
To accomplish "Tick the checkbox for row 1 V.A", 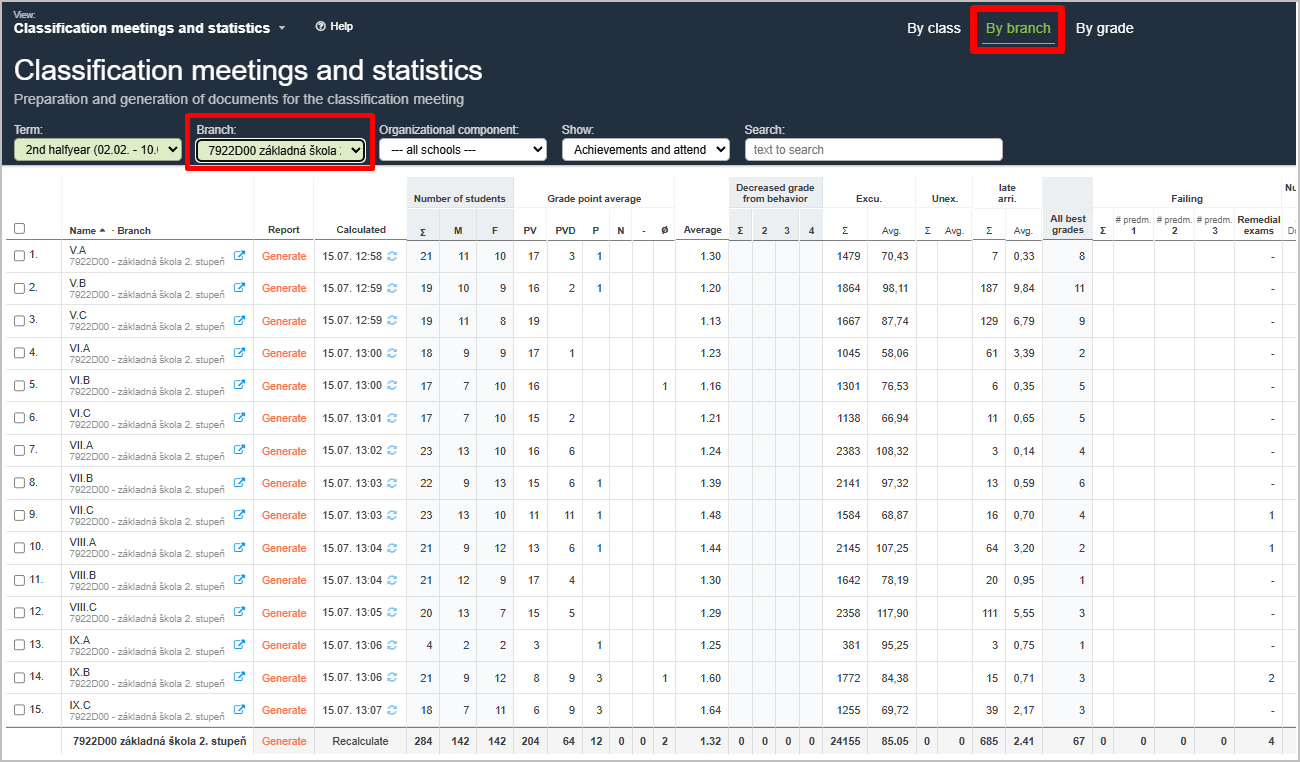I will (20, 256).
